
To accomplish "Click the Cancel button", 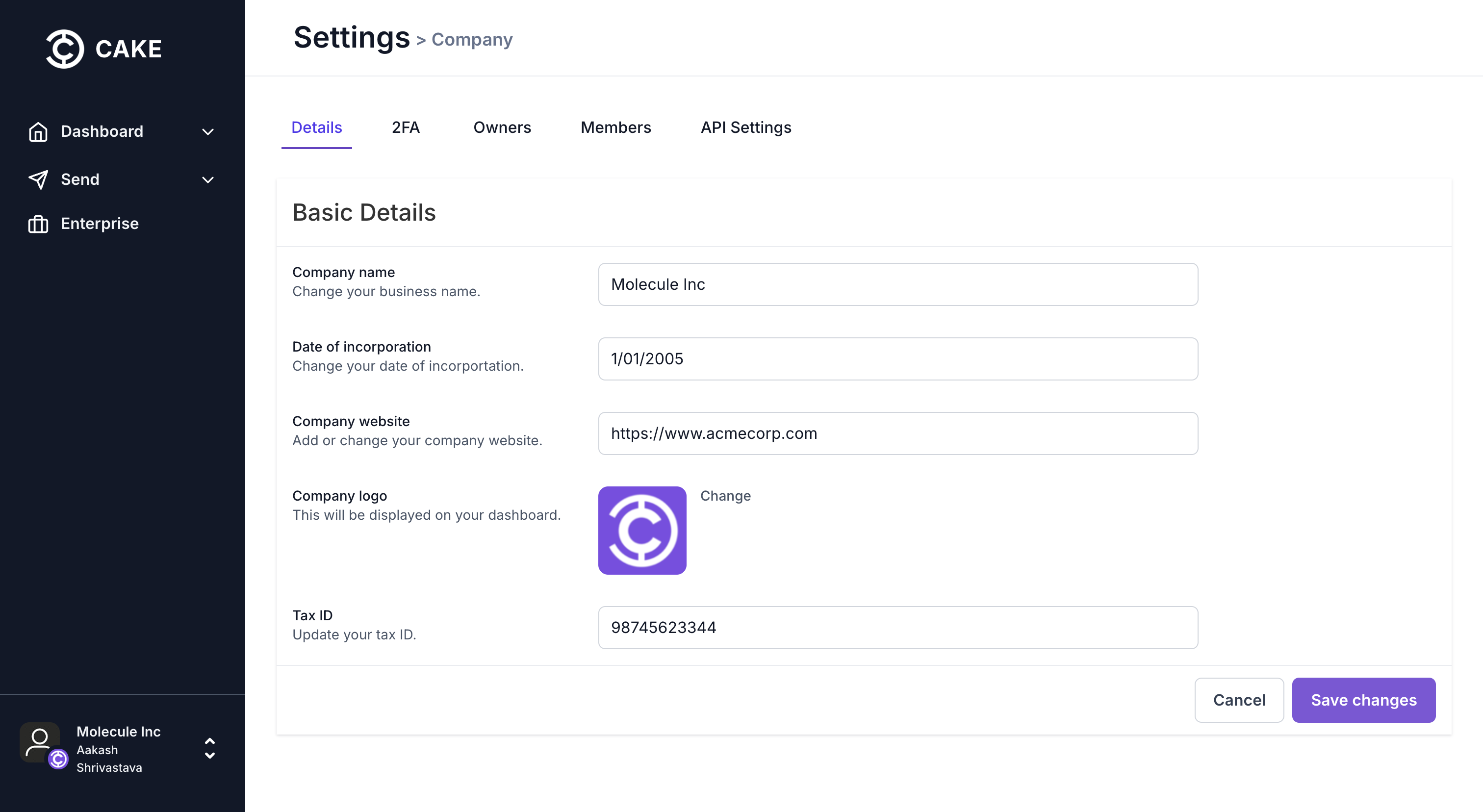I will pos(1239,700).
